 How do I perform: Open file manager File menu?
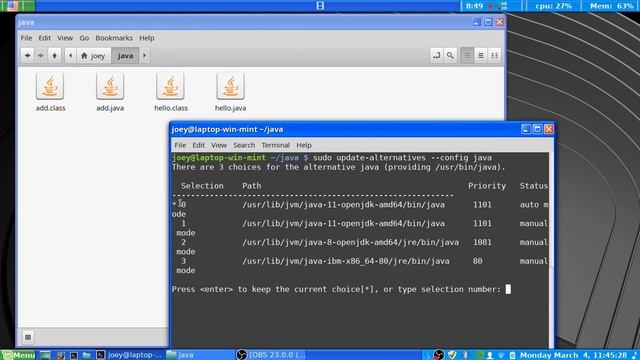tap(27, 38)
